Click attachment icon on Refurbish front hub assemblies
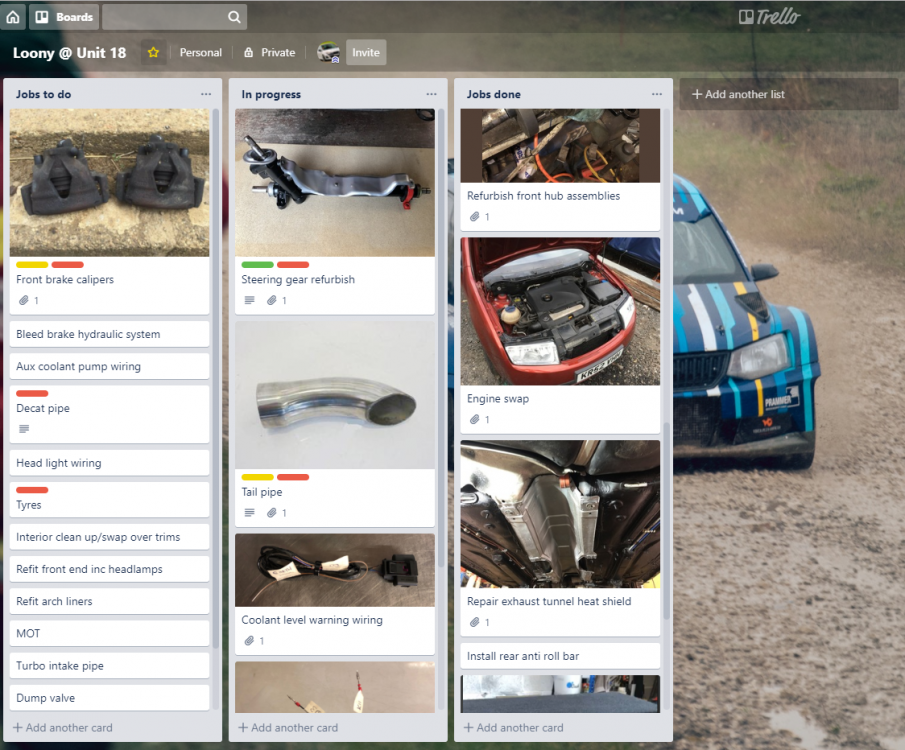 click(474, 217)
